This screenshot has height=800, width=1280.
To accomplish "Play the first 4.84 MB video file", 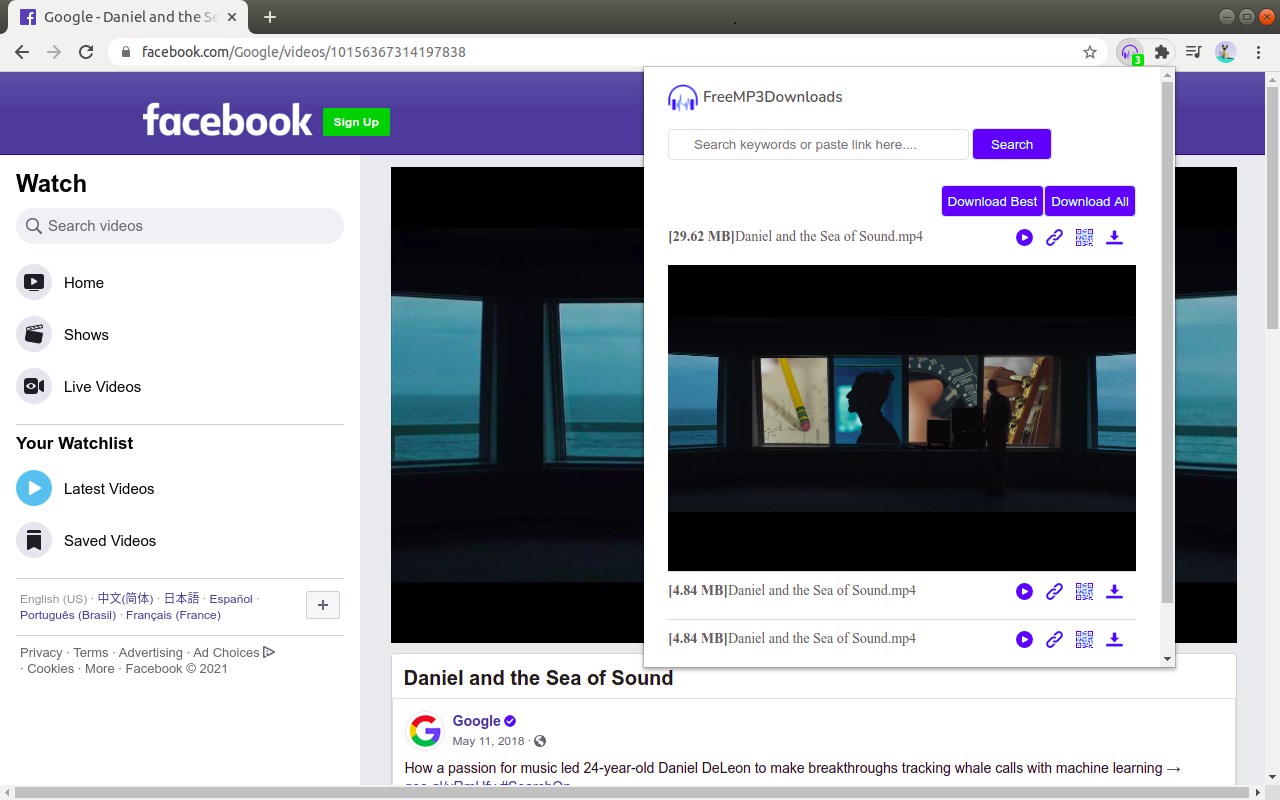I will [x=1024, y=592].
